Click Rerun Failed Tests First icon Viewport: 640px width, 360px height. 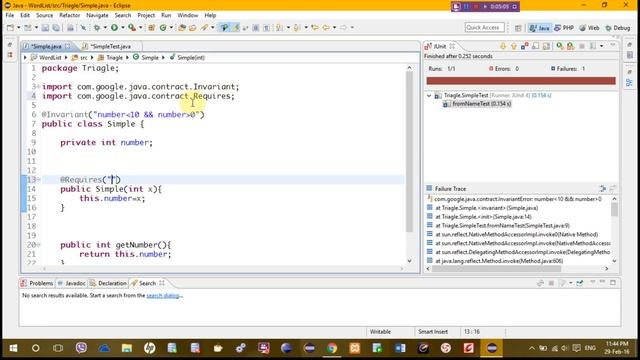tap(571, 46)
